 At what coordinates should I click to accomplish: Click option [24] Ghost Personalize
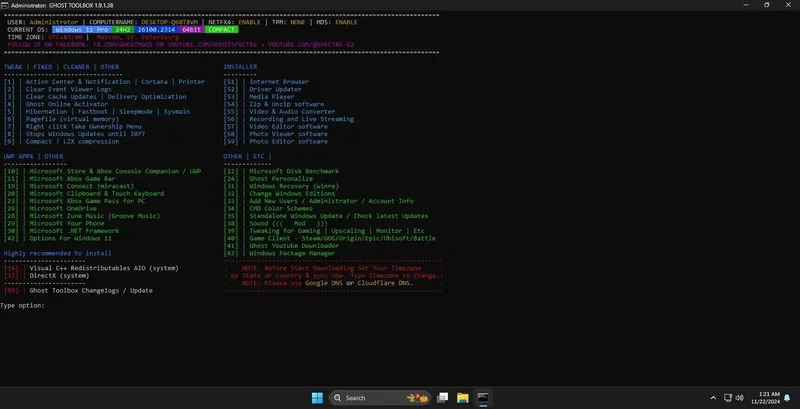[268, 179]
